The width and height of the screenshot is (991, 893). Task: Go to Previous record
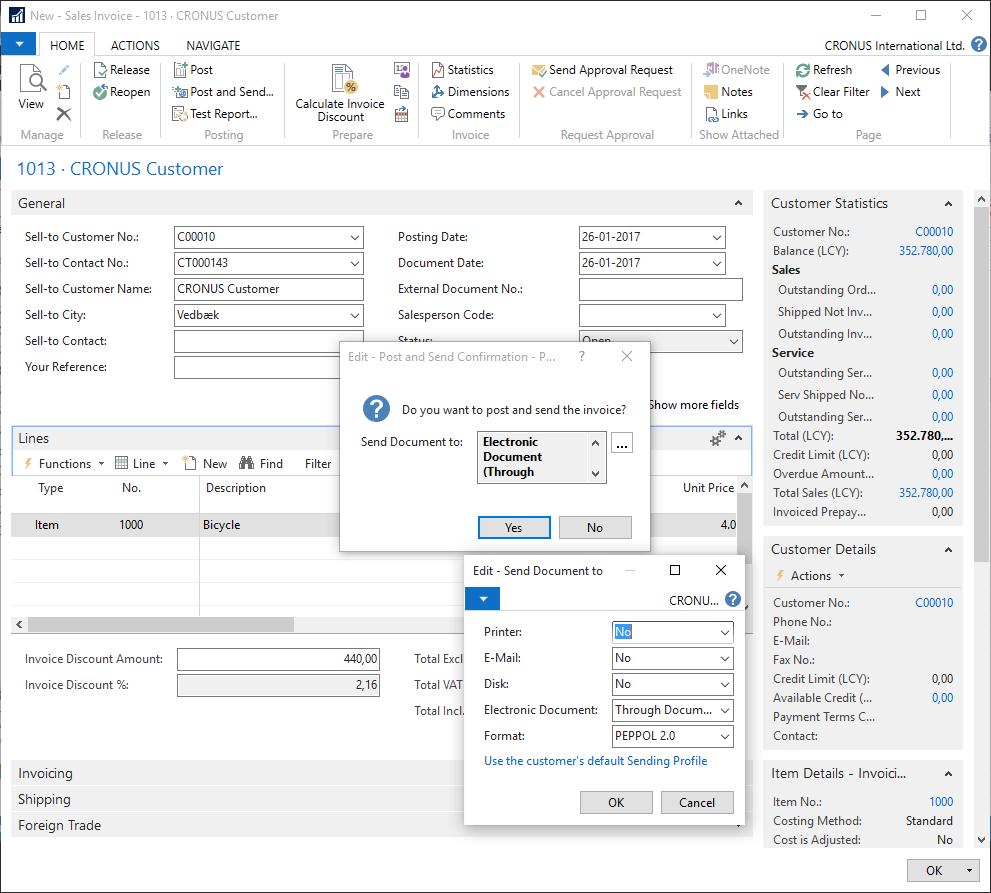910,70
